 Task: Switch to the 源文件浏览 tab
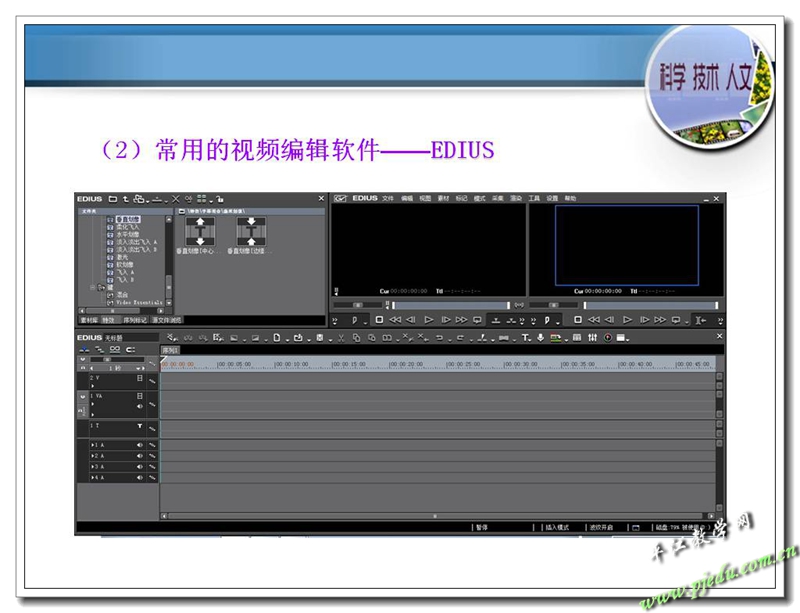[x=167, y=321]
